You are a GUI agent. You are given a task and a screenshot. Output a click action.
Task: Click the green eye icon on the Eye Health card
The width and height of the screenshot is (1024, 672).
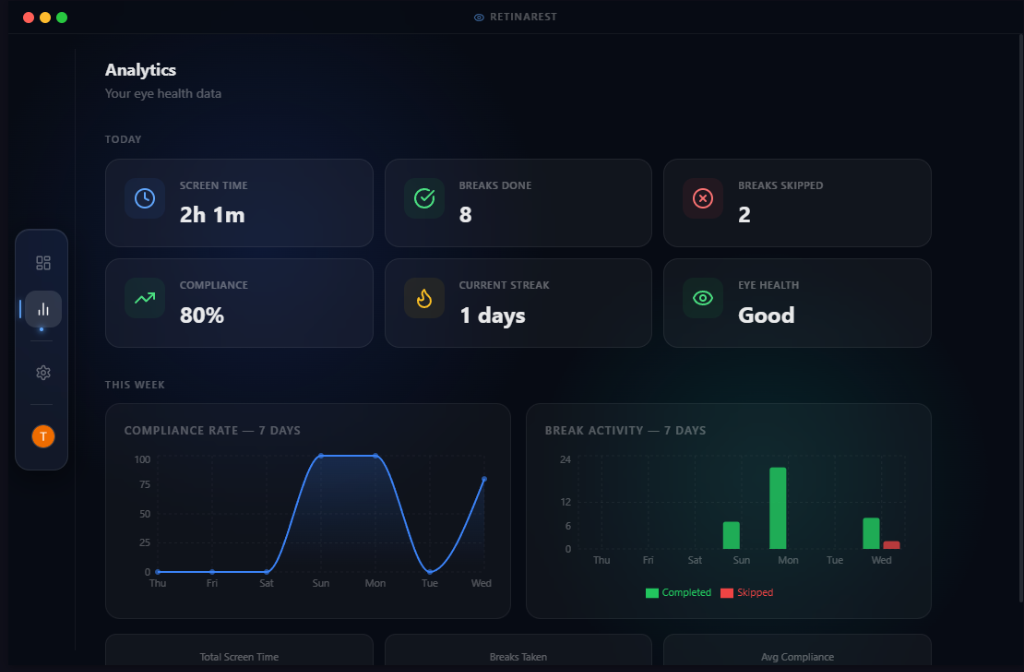[703, 298]
